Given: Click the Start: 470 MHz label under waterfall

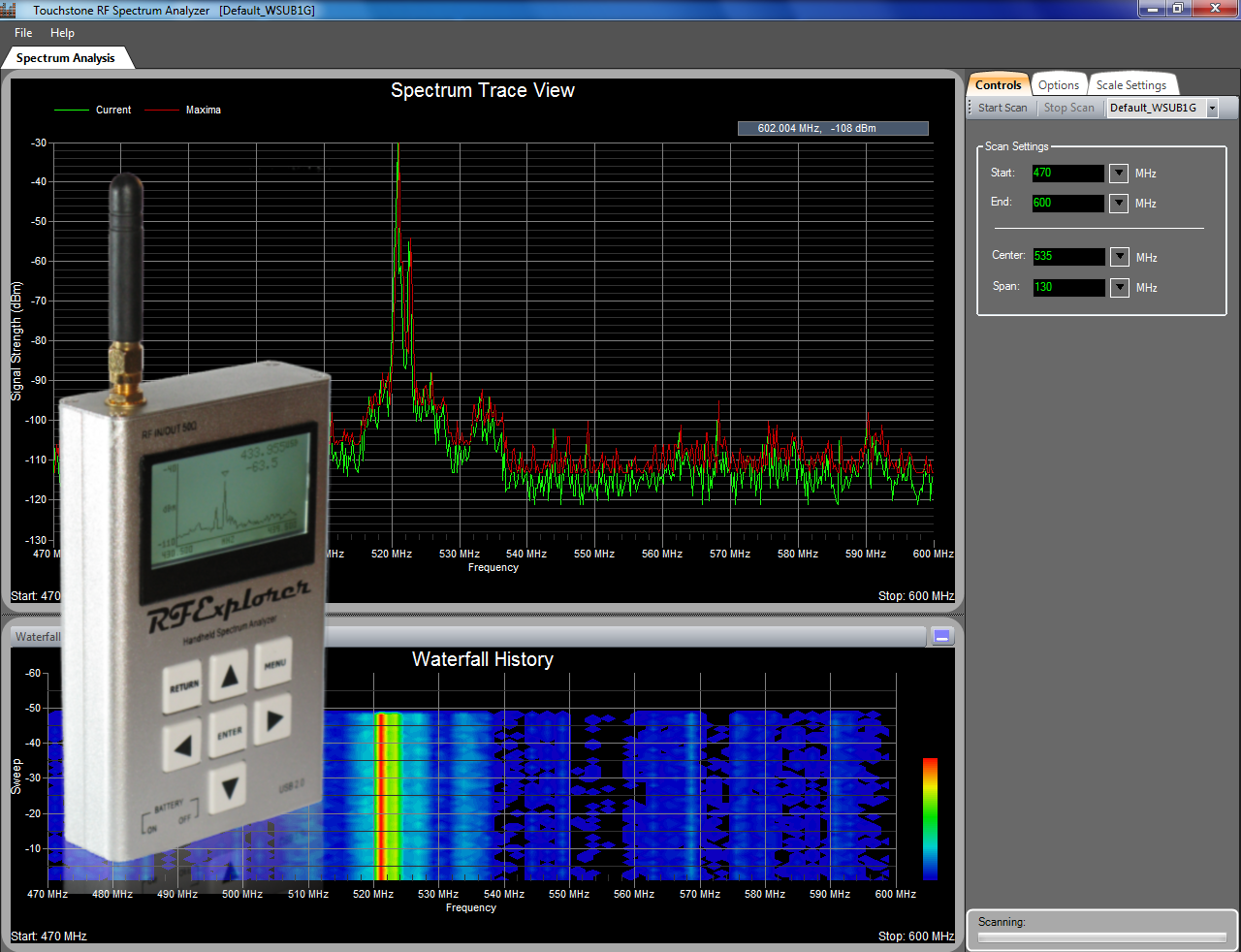Looking at the screenshot, I should (48, 936).
